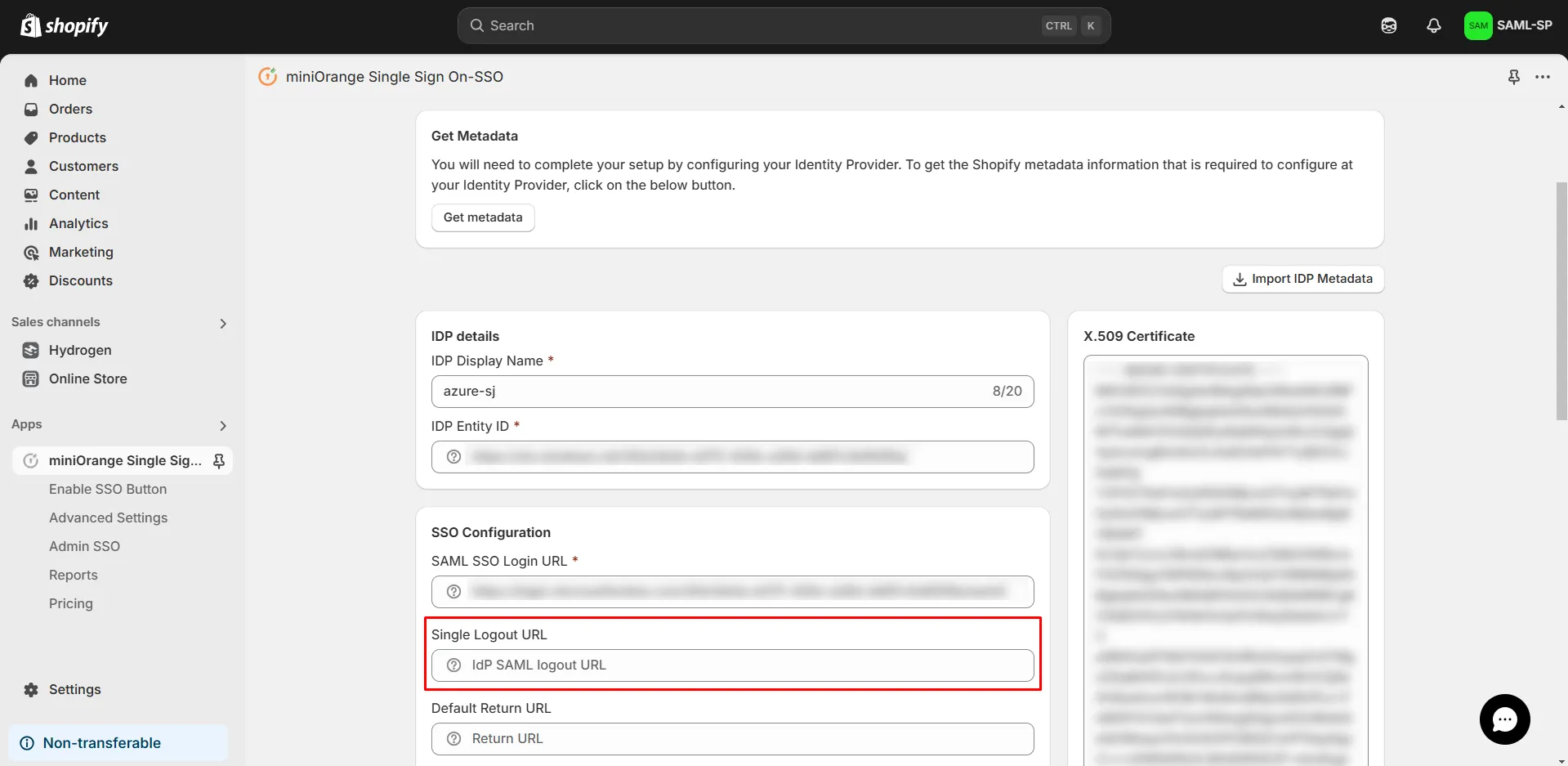Image resolution: width=1568 pixels, height=766 pixels.
Task: Open Enable SSO Button page
Action: 108,489
